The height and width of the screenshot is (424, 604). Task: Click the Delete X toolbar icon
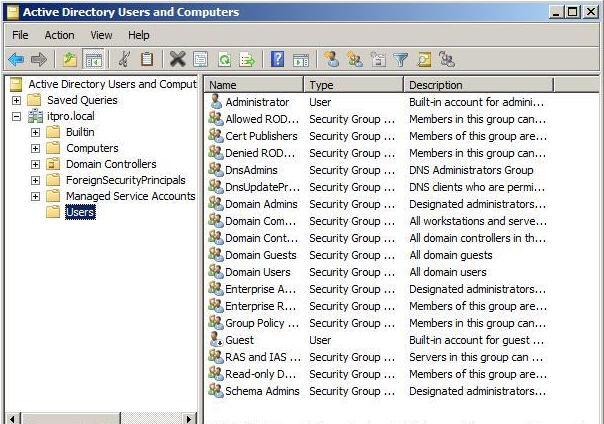point(178,60)
